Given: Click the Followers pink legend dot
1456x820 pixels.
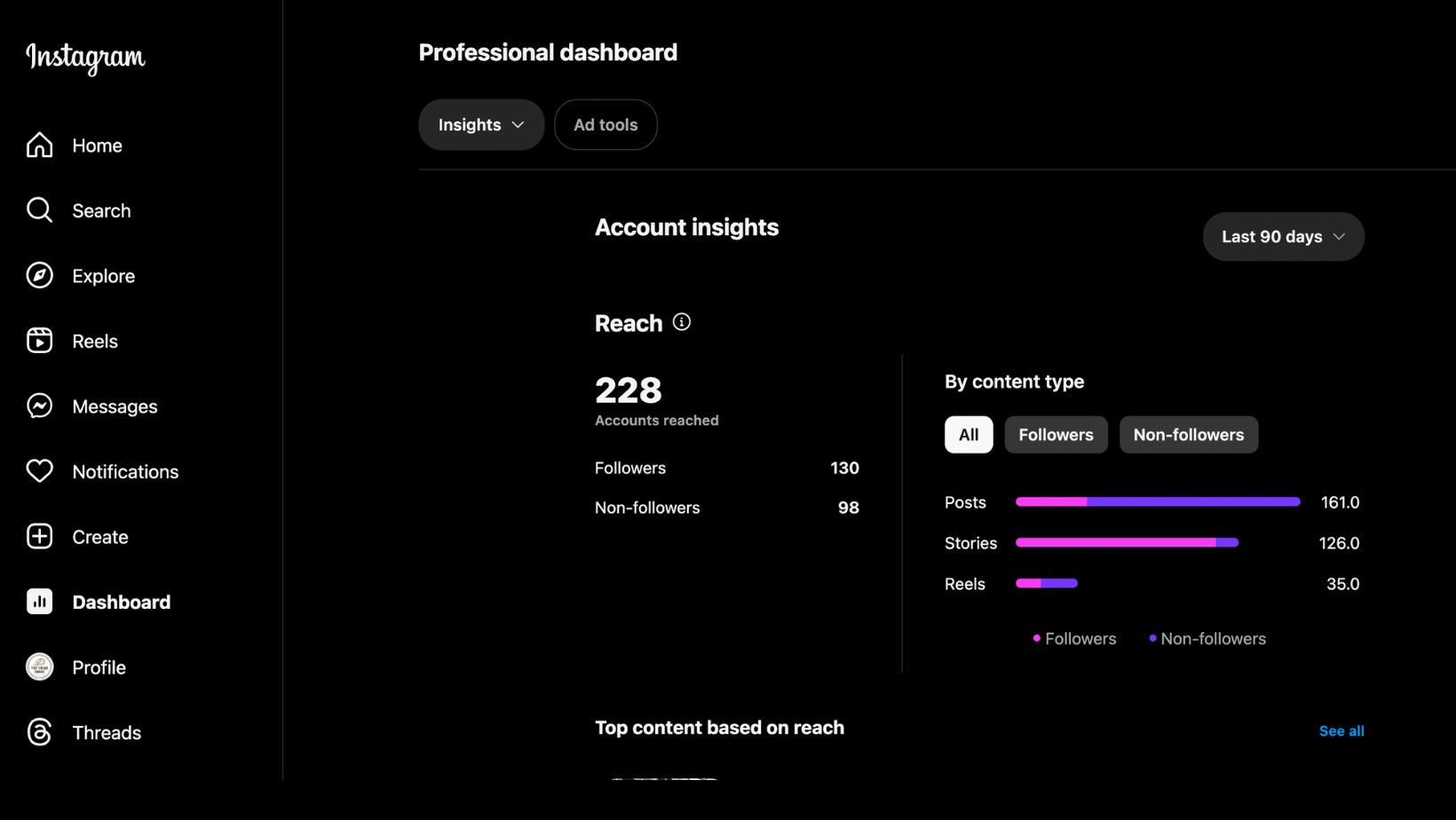Looking at the screenshot, I should click(1037, 638).
